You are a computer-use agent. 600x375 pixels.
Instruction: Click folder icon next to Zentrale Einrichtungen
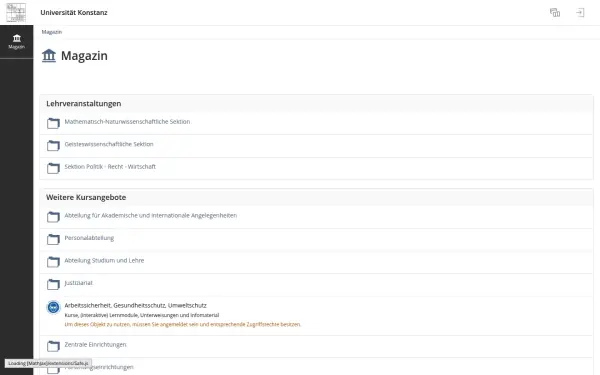(x=53, y=346)
